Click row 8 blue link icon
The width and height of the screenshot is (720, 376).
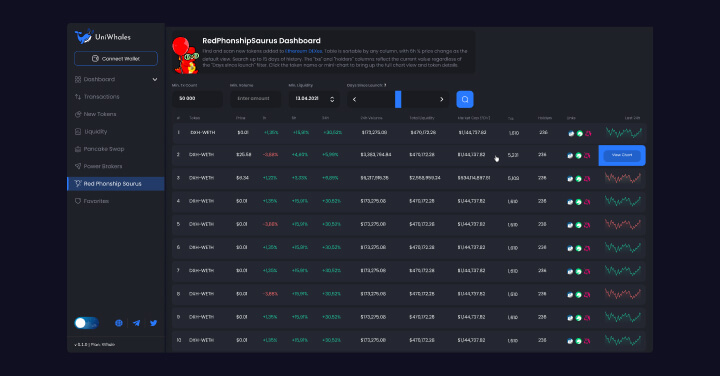570,295
